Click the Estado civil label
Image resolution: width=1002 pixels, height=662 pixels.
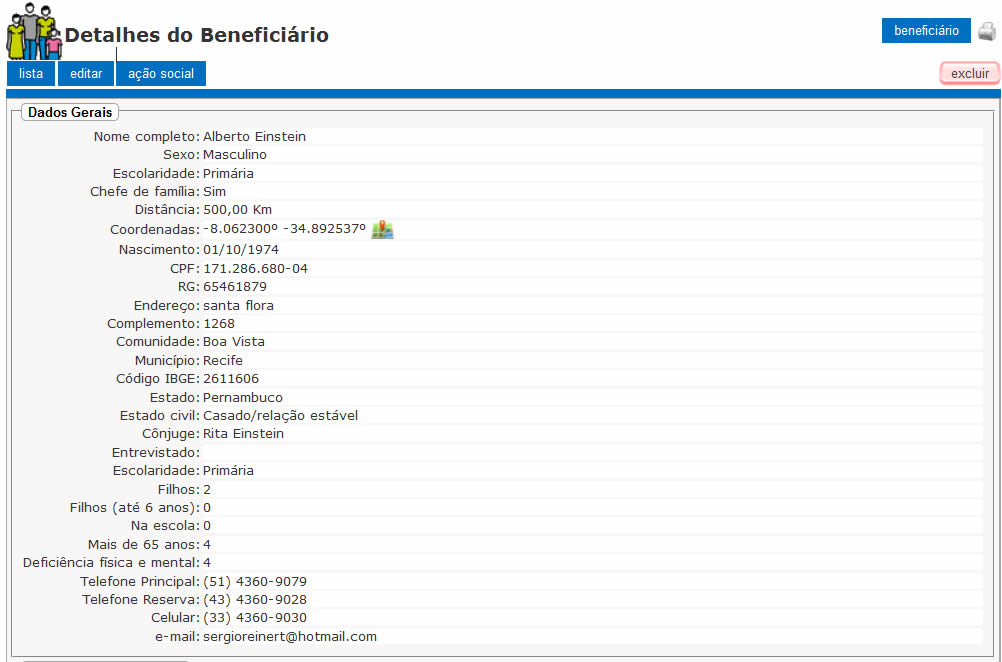[x=160, y=415]
